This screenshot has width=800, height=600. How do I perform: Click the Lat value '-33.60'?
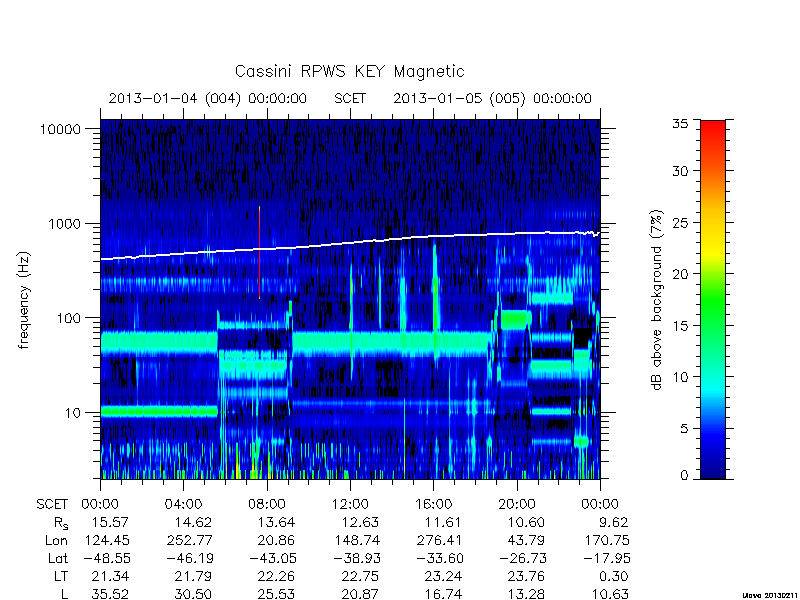point(440,559)
